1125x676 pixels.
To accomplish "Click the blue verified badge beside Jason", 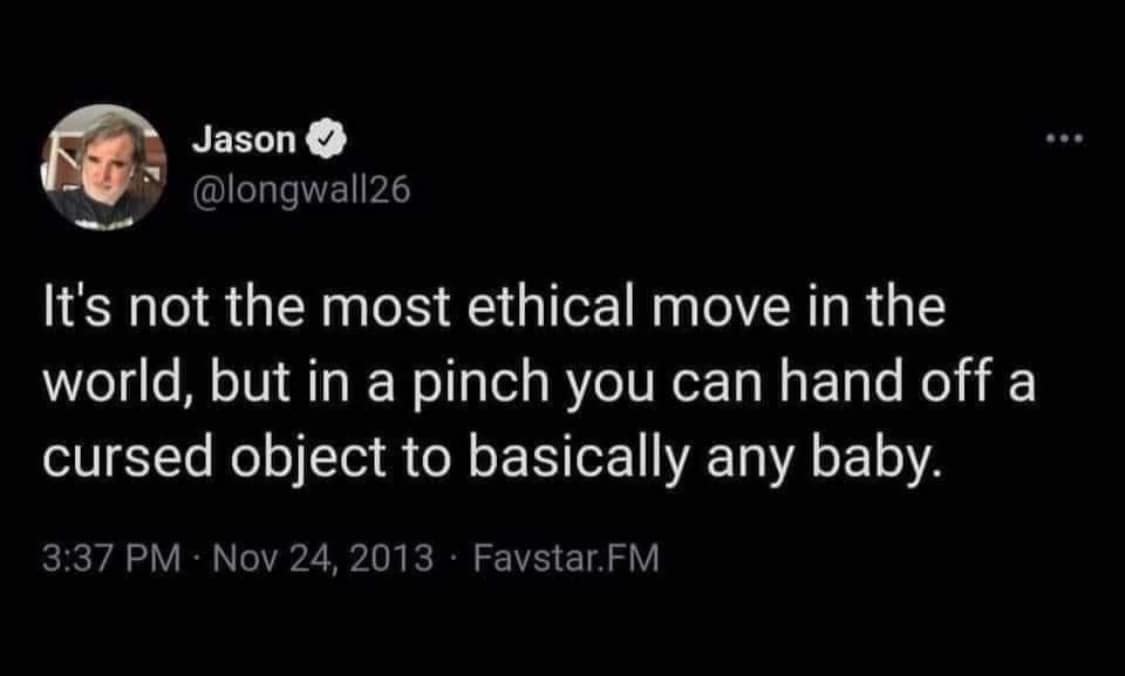I will click(330, 142).
